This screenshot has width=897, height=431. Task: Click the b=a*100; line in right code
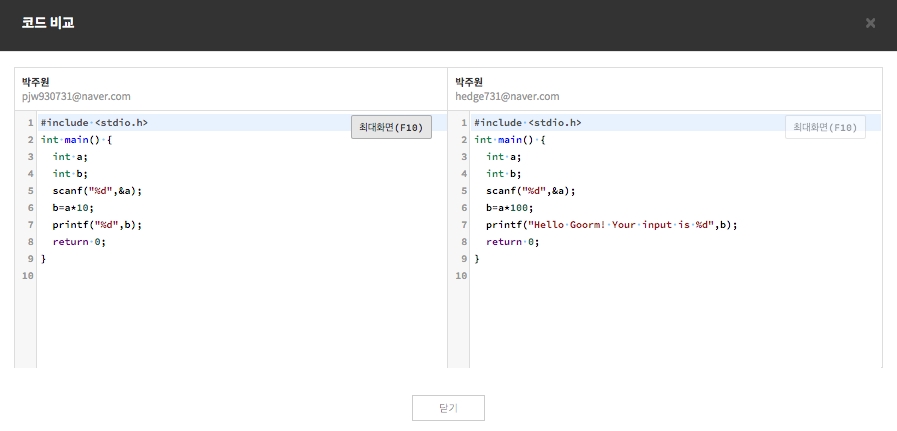point(509,208)
